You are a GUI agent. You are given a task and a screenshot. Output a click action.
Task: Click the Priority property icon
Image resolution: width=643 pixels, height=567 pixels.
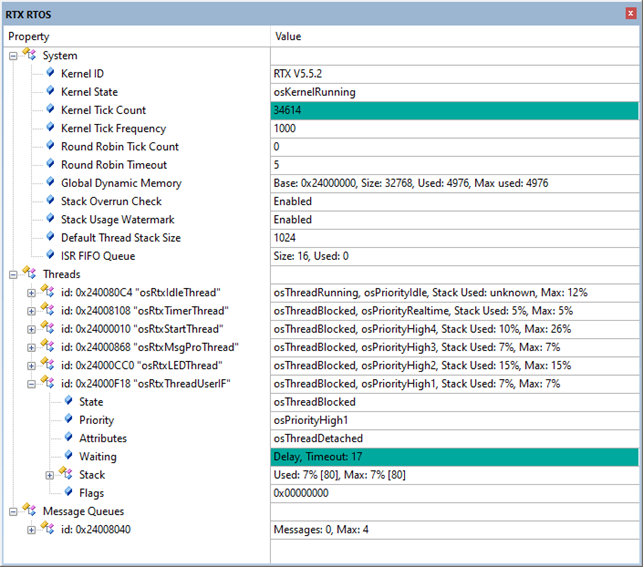(x=68, y=419)
